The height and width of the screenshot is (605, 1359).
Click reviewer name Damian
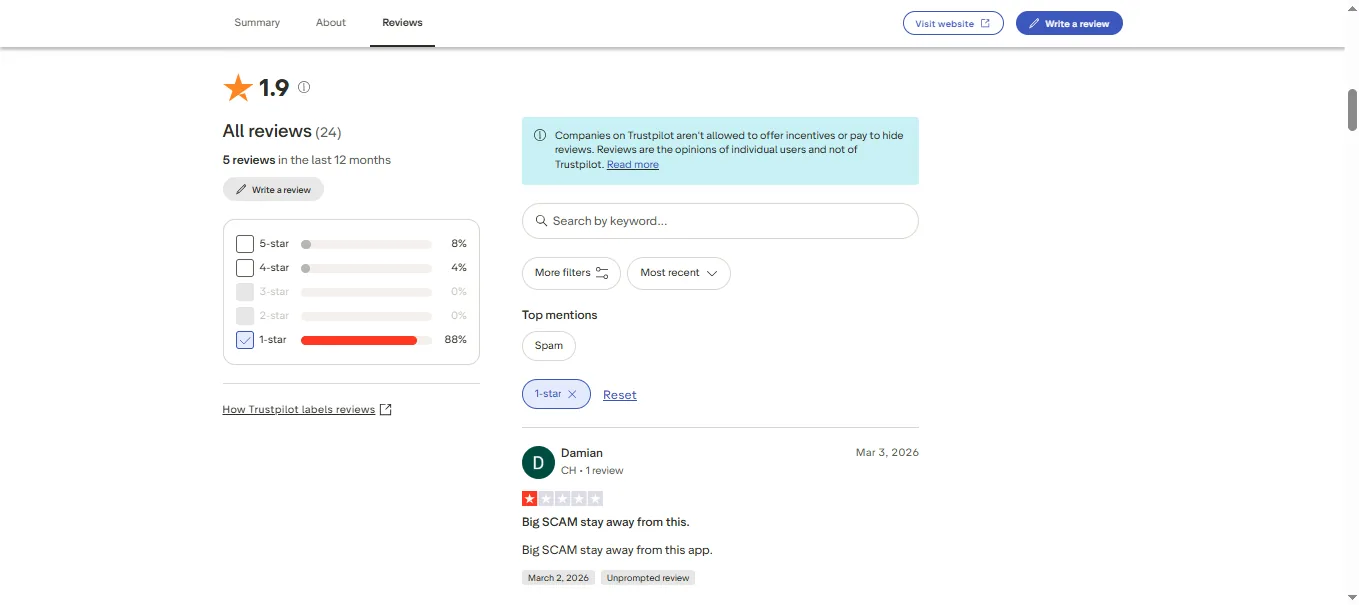pos(582,453)
